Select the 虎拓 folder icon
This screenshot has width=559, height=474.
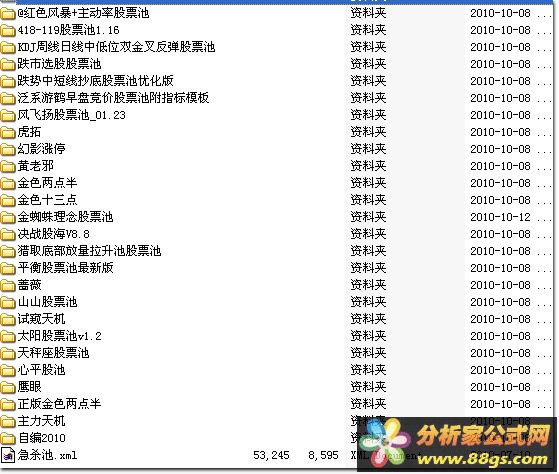tap(7, 133)
